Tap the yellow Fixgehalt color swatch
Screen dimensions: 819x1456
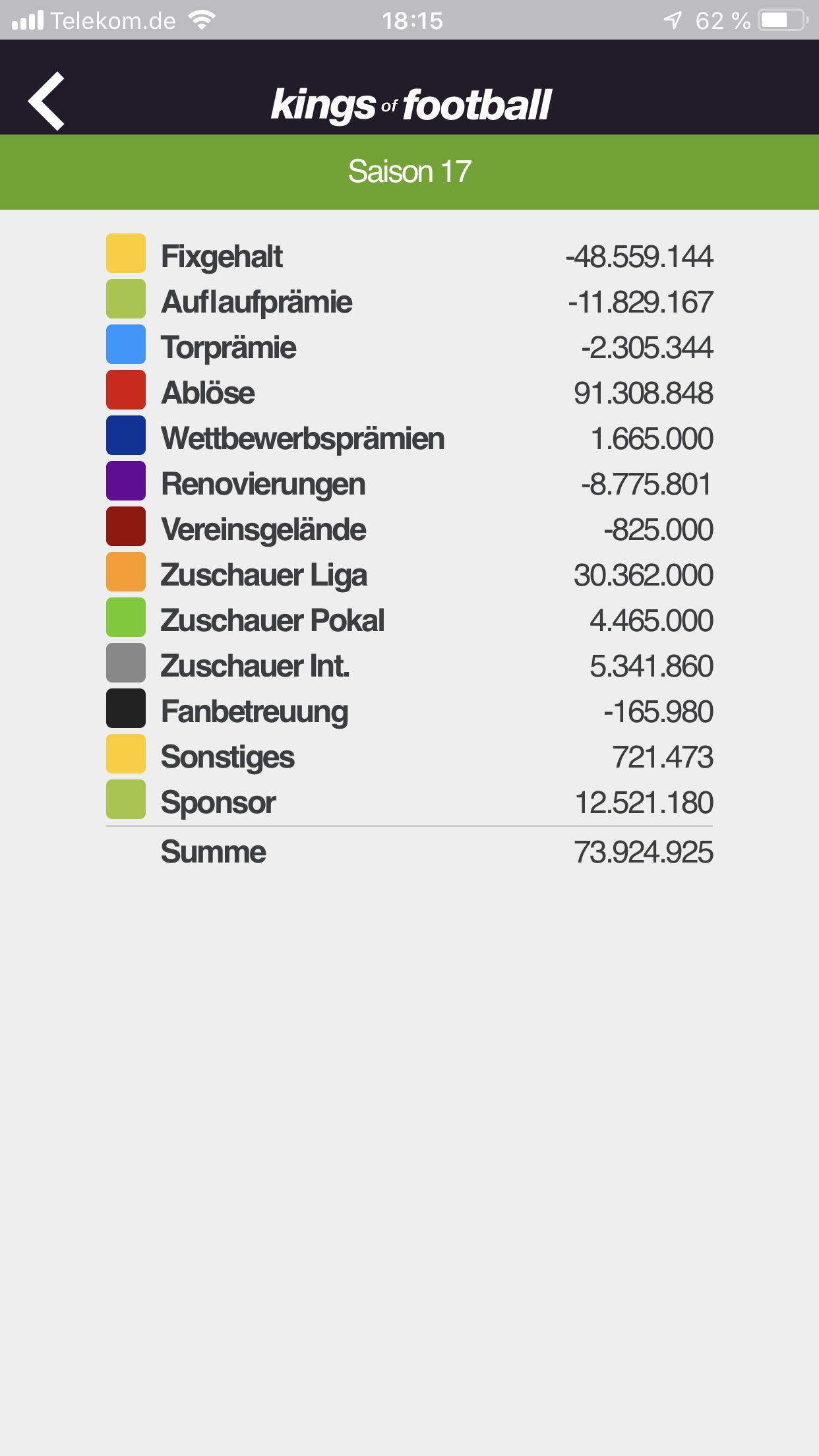click(x=126, y=253)
